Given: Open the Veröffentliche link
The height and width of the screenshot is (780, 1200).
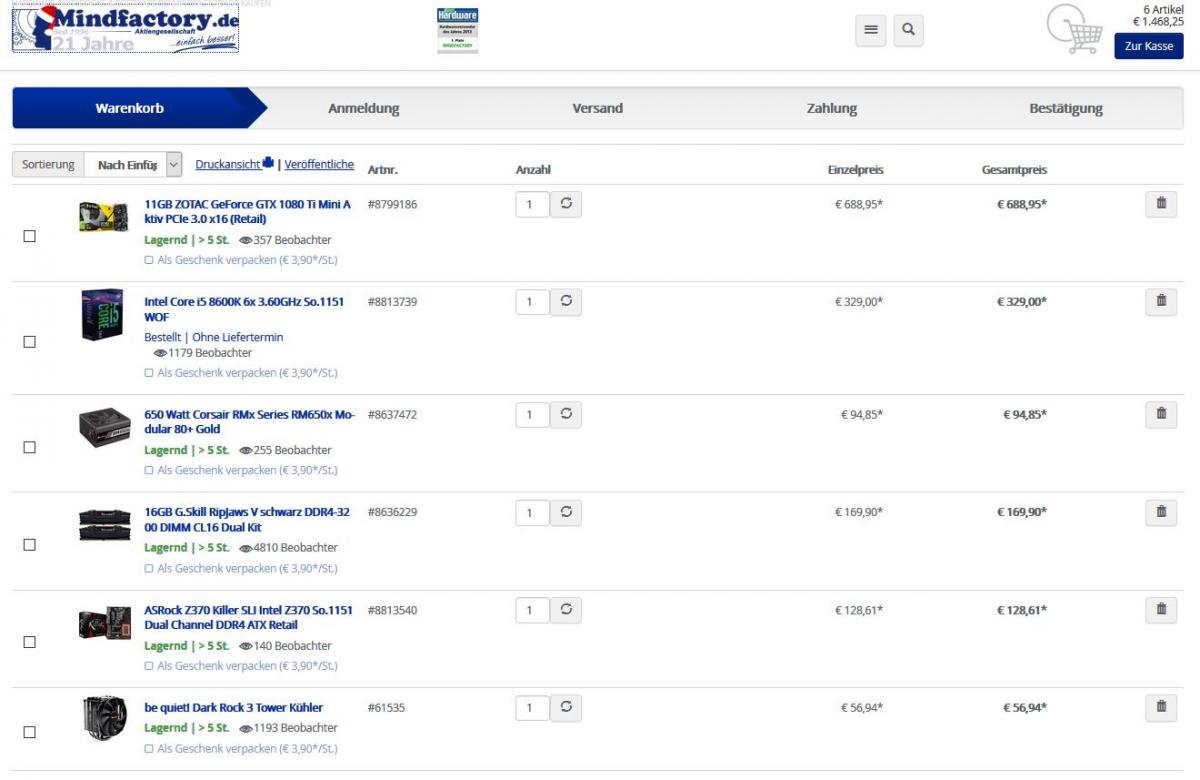Looking at the screenshot, I should [x=319, y=164].
